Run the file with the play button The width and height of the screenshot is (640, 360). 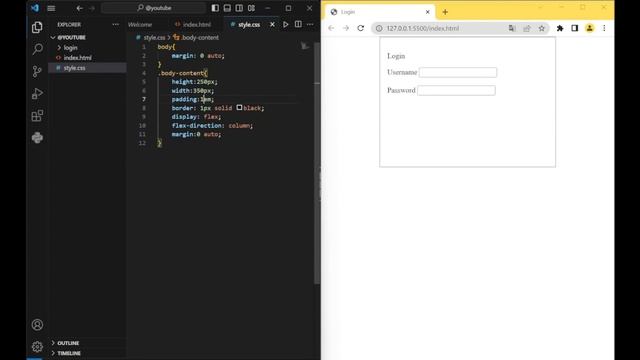coord(286,24)
